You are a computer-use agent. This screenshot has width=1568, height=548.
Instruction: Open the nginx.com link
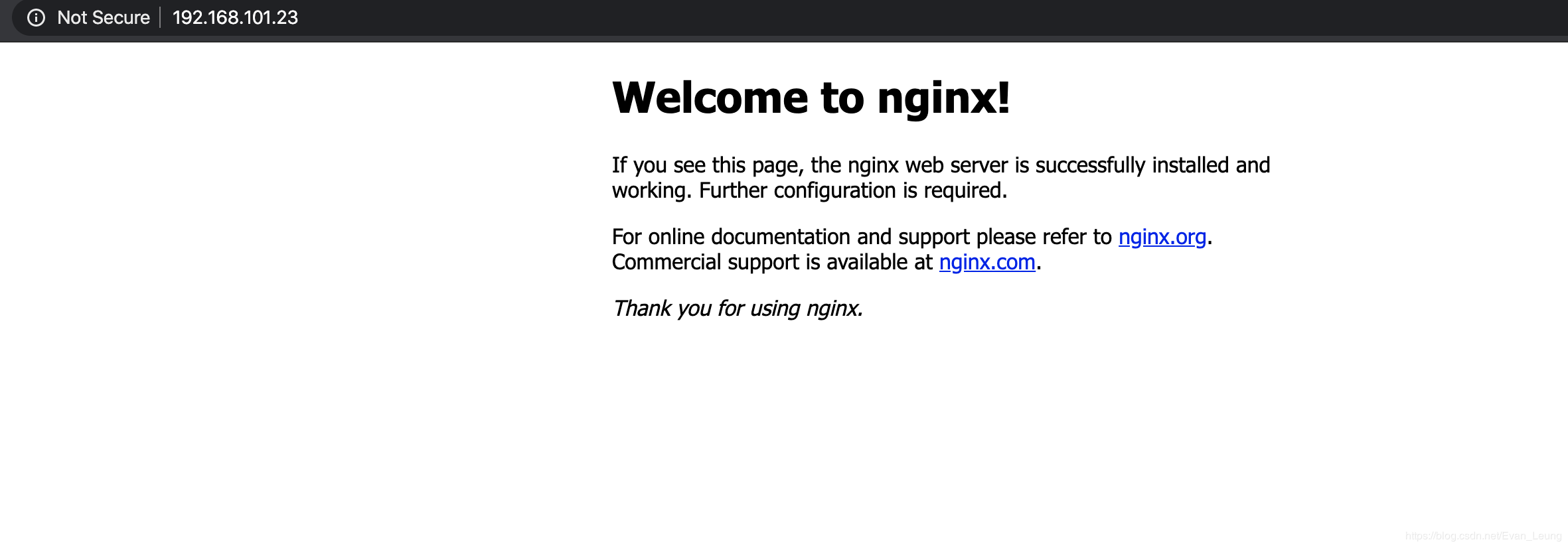point(987,262)
